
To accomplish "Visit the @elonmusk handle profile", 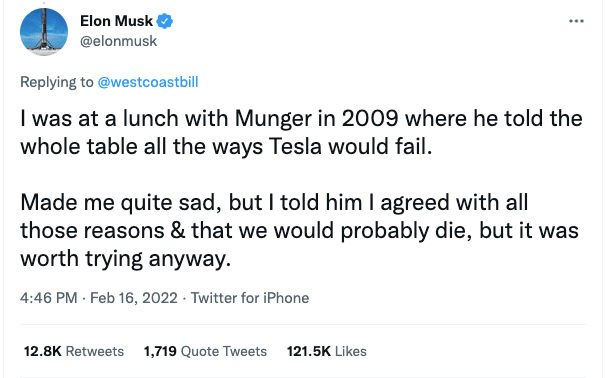I will point(119,41).
